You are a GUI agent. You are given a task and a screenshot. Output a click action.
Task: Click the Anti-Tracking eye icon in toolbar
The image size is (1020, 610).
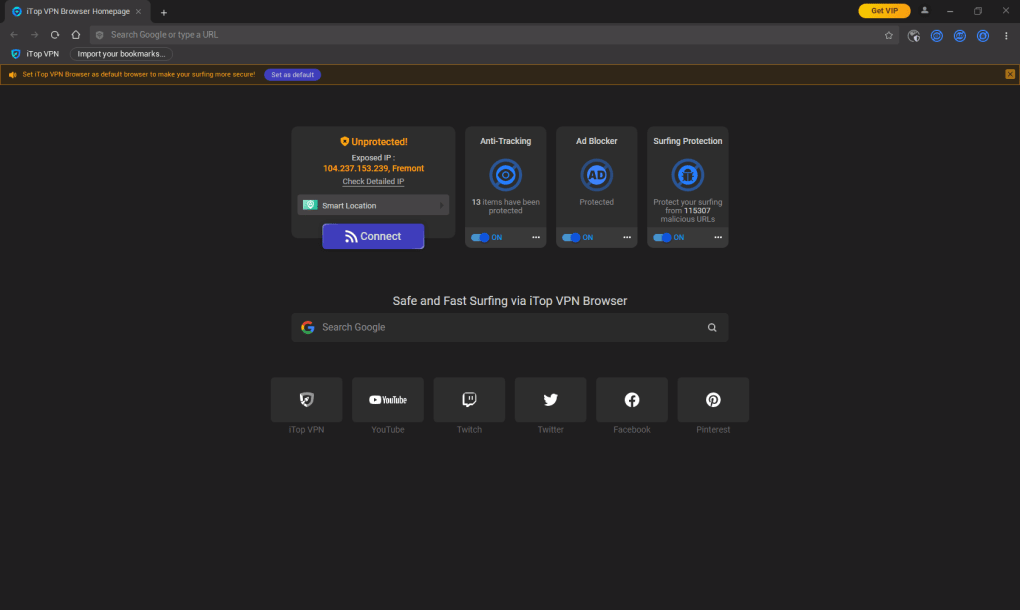click(x=937, y=36)
